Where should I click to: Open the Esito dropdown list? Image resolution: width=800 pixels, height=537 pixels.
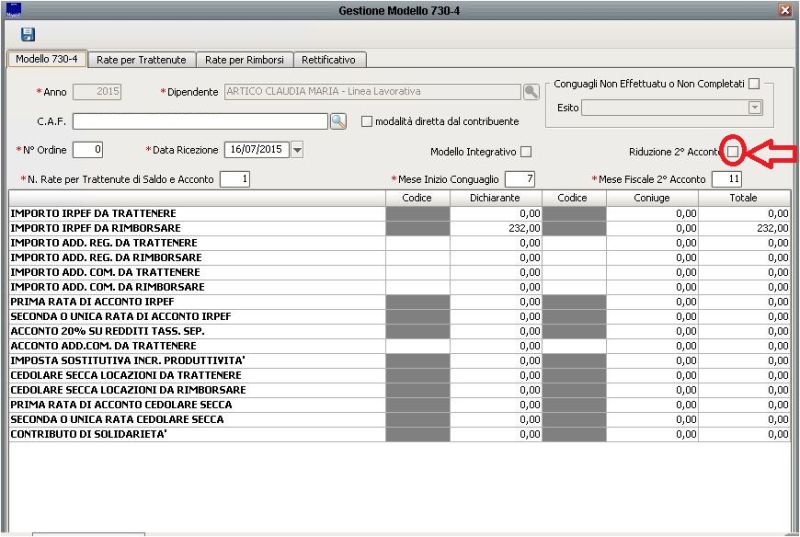(x=755, y=108)
